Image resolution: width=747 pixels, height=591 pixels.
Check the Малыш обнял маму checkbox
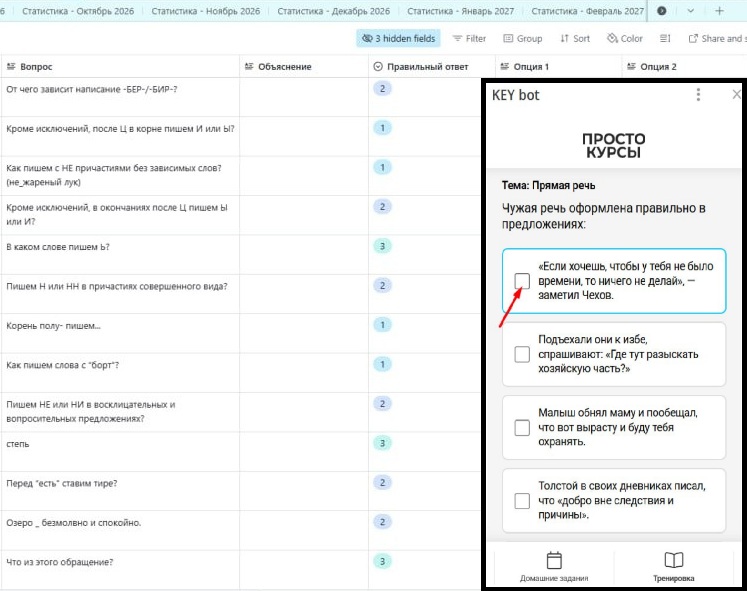(522, 428)
